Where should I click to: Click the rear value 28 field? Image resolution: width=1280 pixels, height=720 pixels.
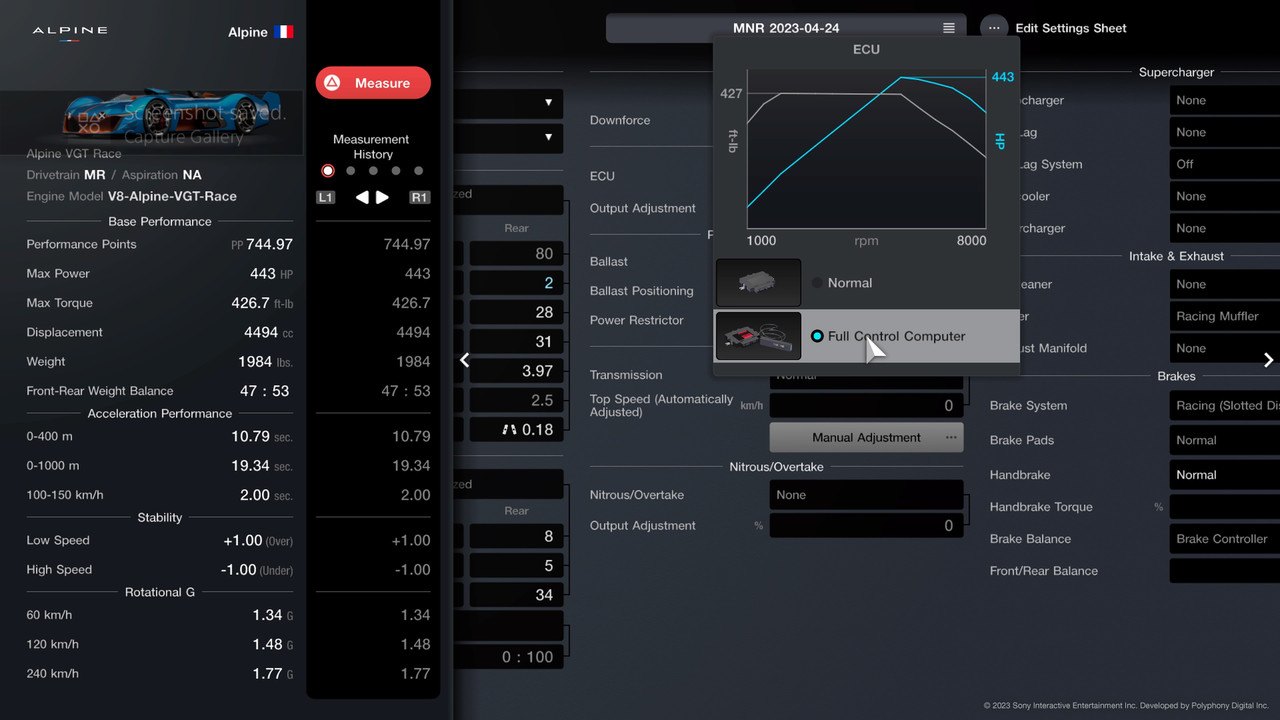coord(516,312)
